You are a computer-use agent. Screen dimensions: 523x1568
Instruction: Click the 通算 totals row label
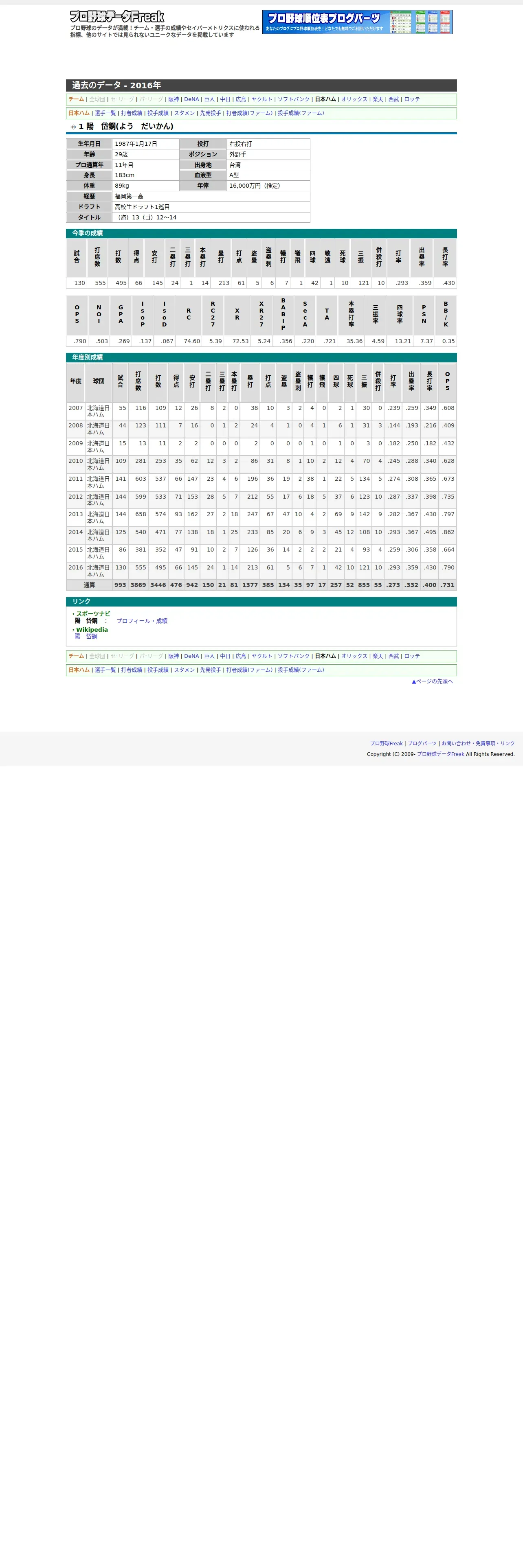90,585
